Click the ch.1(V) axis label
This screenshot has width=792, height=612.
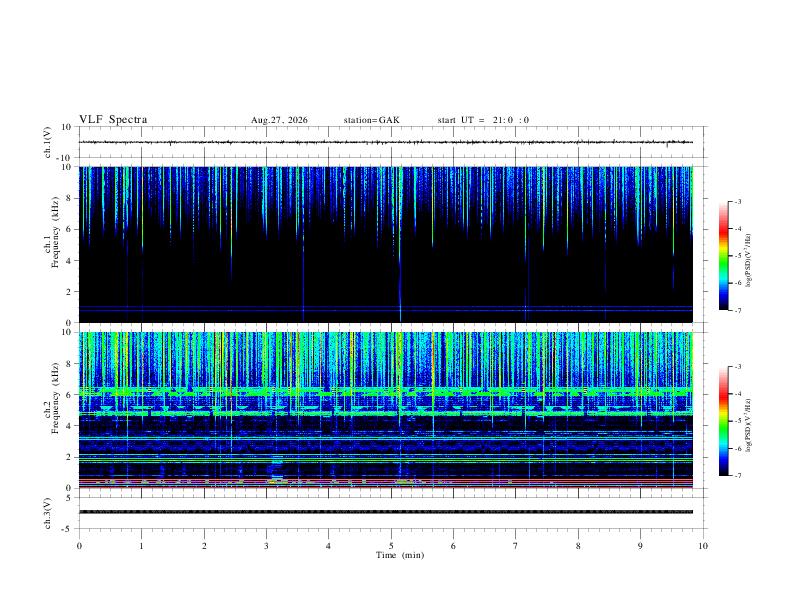coord(48,142)
